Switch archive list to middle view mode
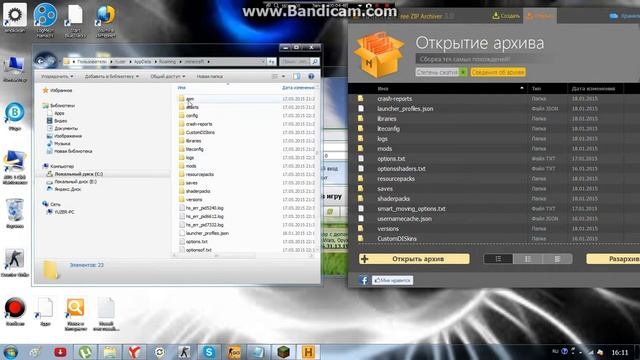The image size is (640, 360). click(528, 259)
